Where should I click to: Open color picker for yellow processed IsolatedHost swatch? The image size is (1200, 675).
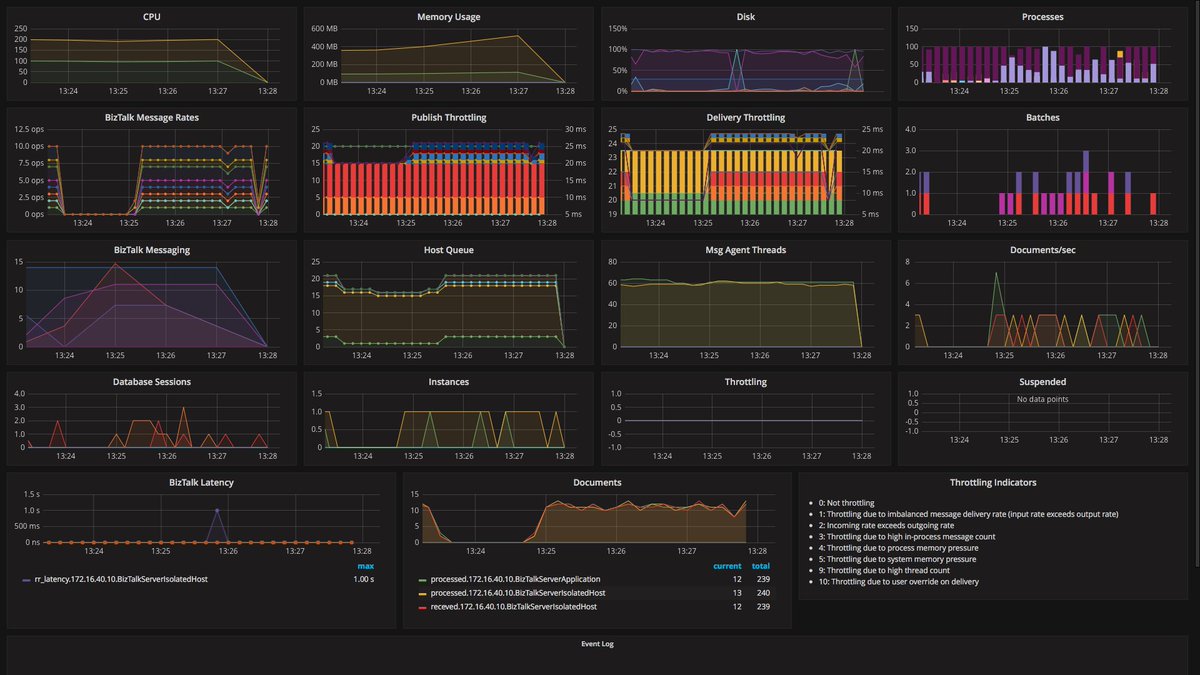pos(423,593)
